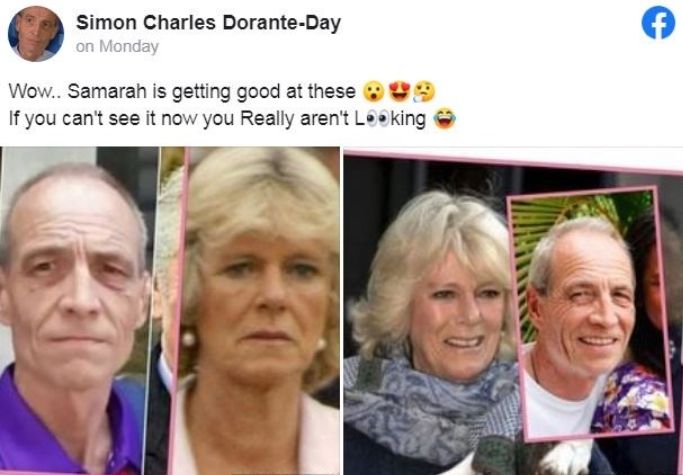Click the heart-eyes emoji

pyautogui.click(x=399, y=92)
